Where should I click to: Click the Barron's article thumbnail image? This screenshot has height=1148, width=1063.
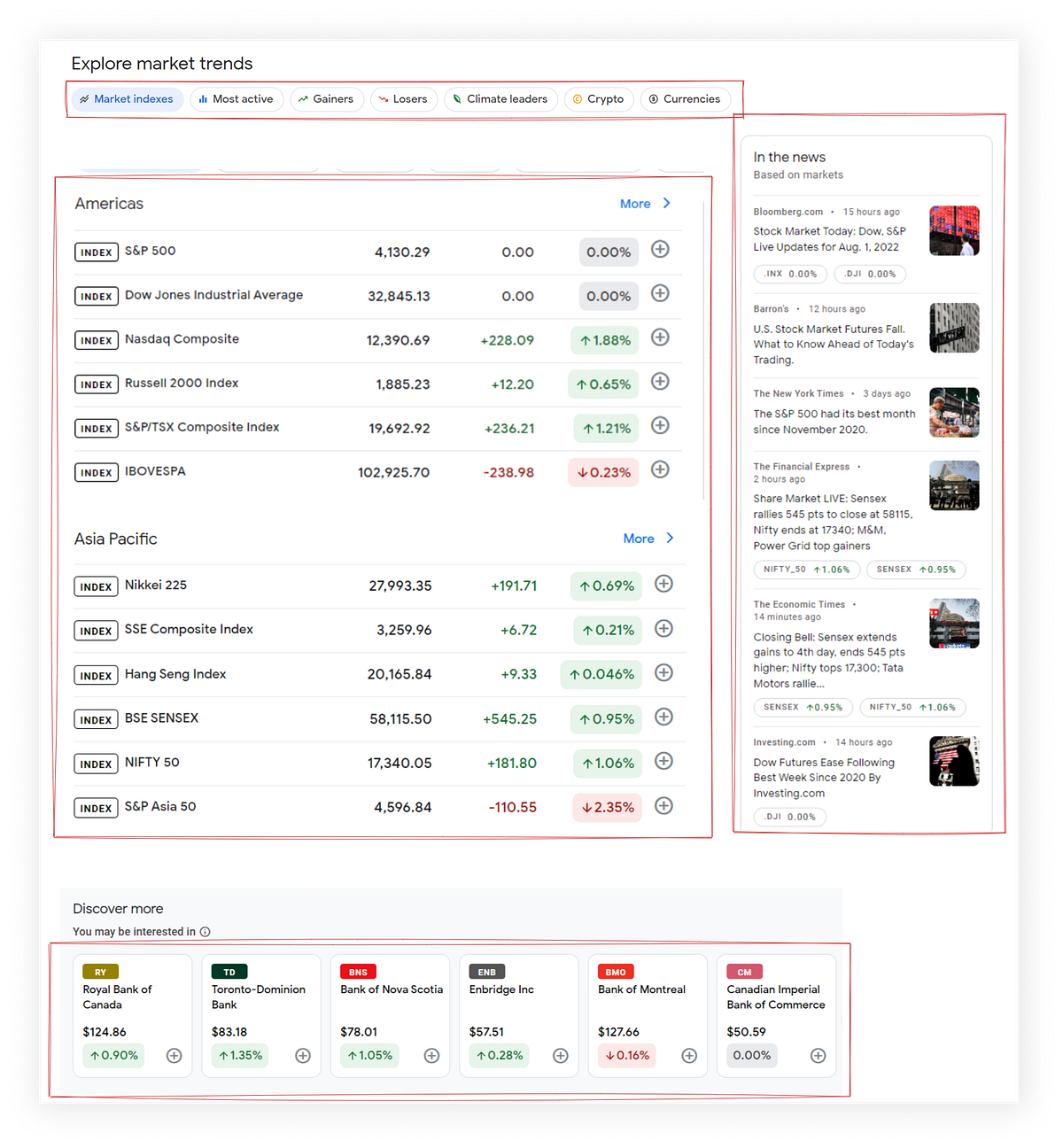click(x=954, y=328)
